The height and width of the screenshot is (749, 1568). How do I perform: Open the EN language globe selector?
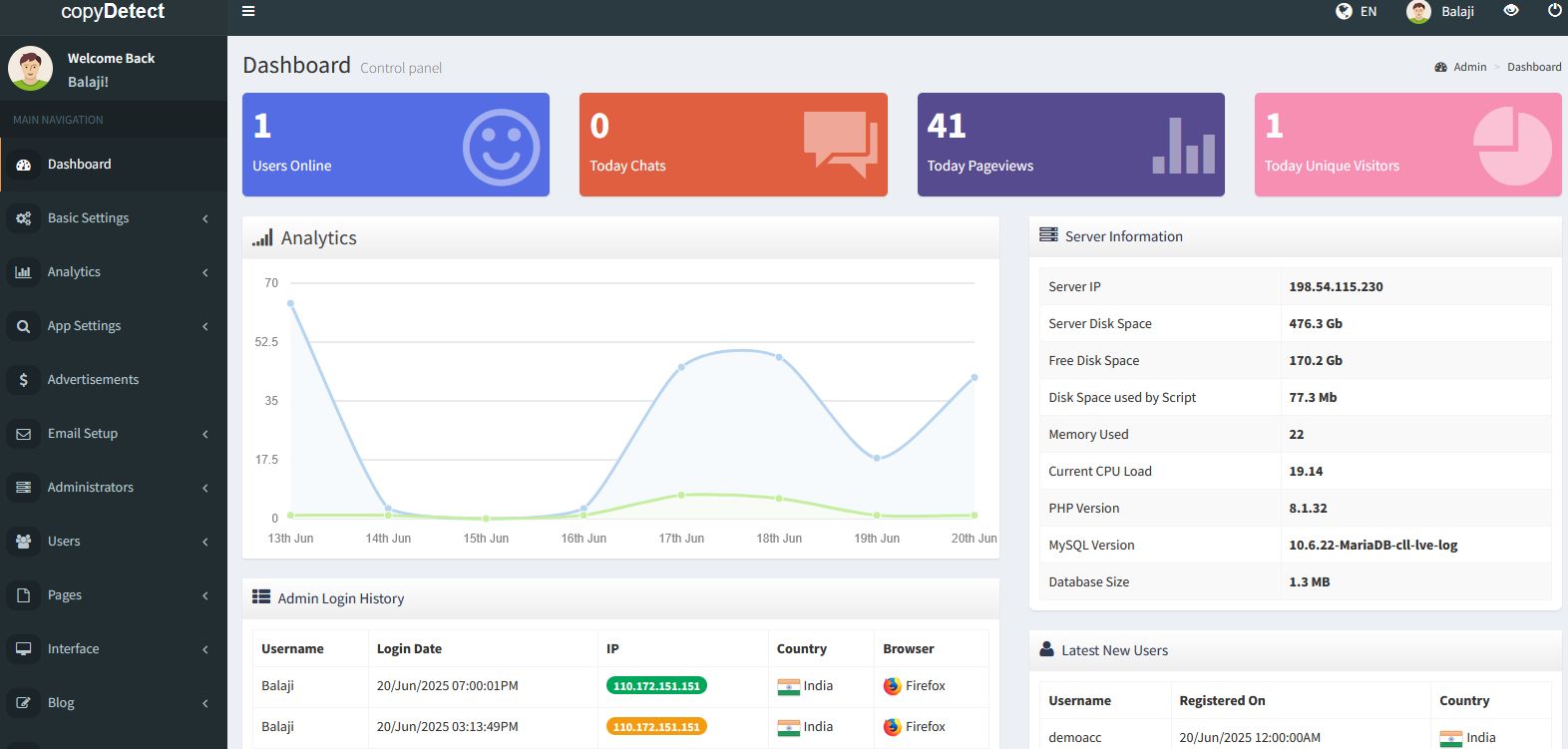point(1356,11)
